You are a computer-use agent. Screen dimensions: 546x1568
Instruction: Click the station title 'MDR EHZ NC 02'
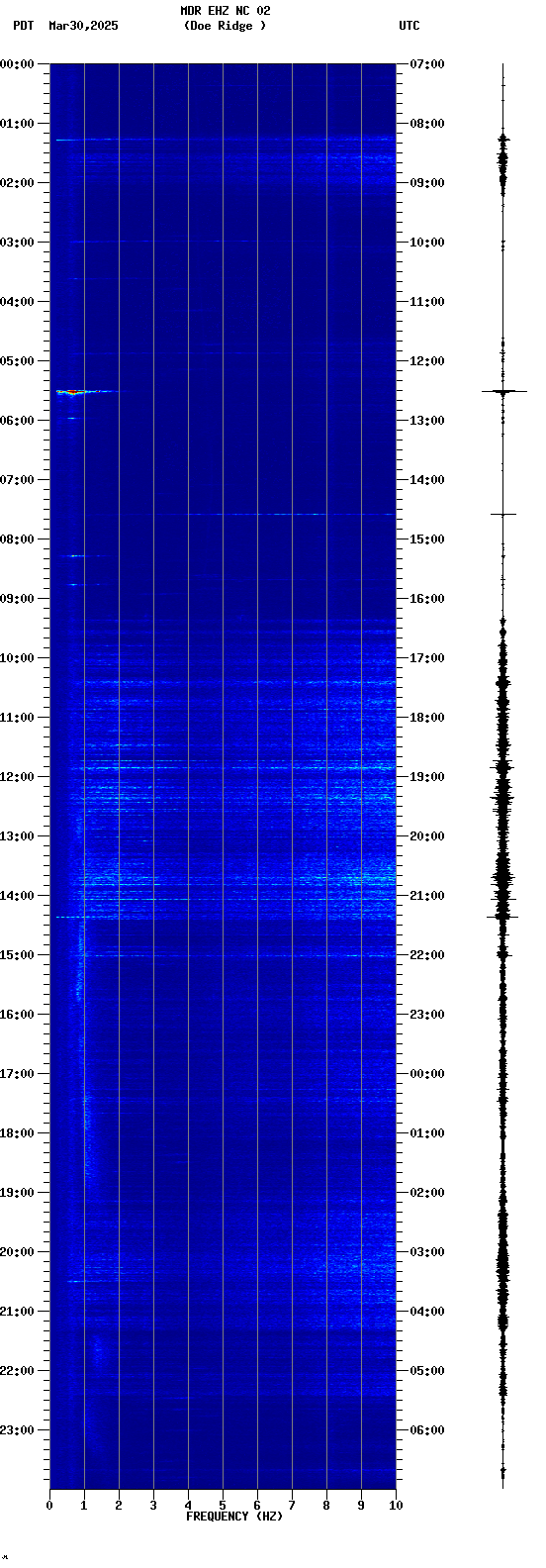[x=225, y=11]
